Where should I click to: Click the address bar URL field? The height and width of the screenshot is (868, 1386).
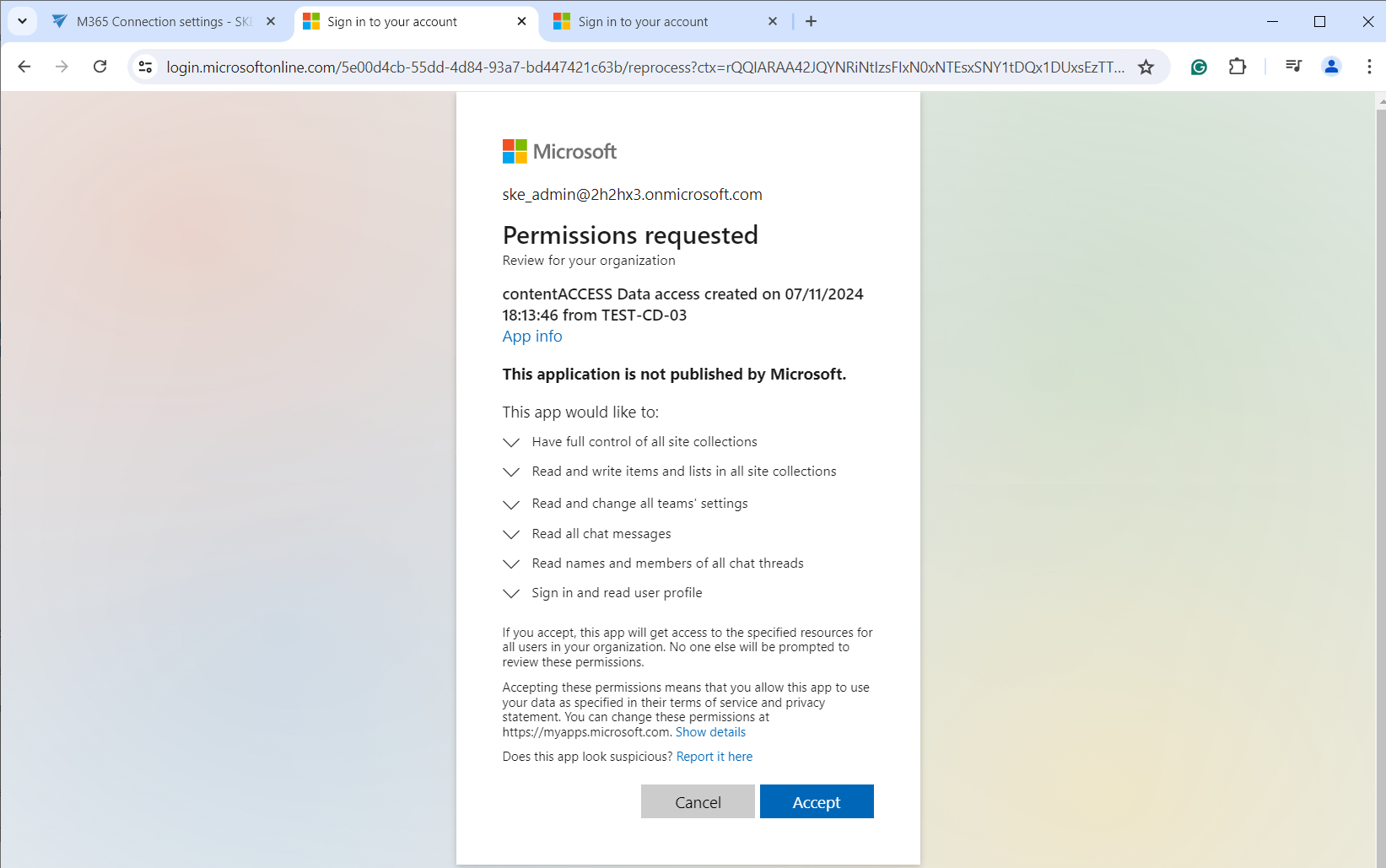click(x=644, y=67)
